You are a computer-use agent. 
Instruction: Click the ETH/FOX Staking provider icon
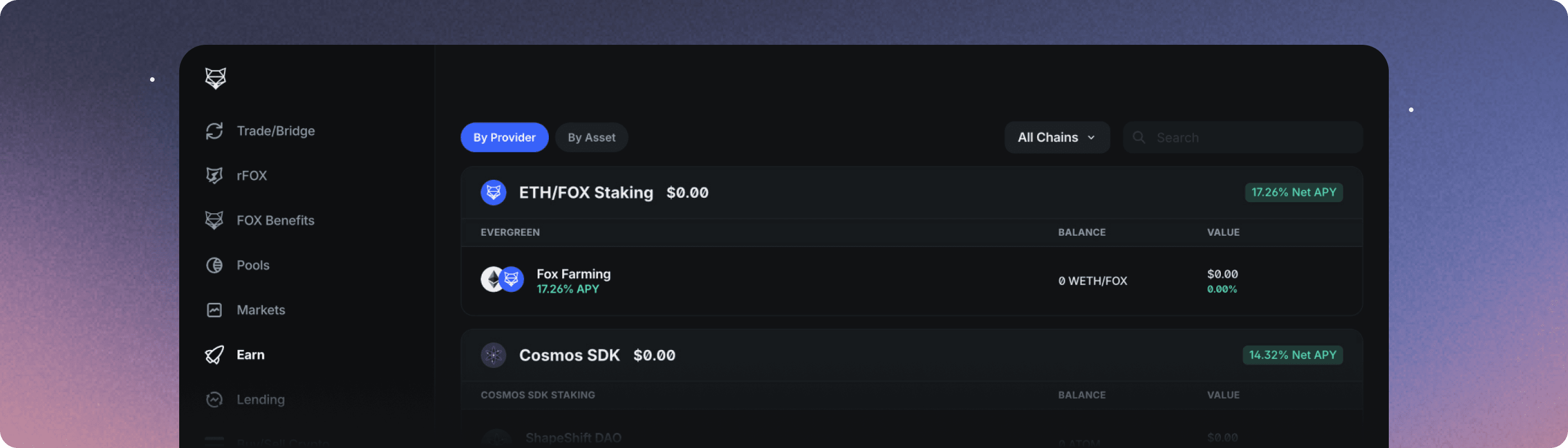coord(493,192)
